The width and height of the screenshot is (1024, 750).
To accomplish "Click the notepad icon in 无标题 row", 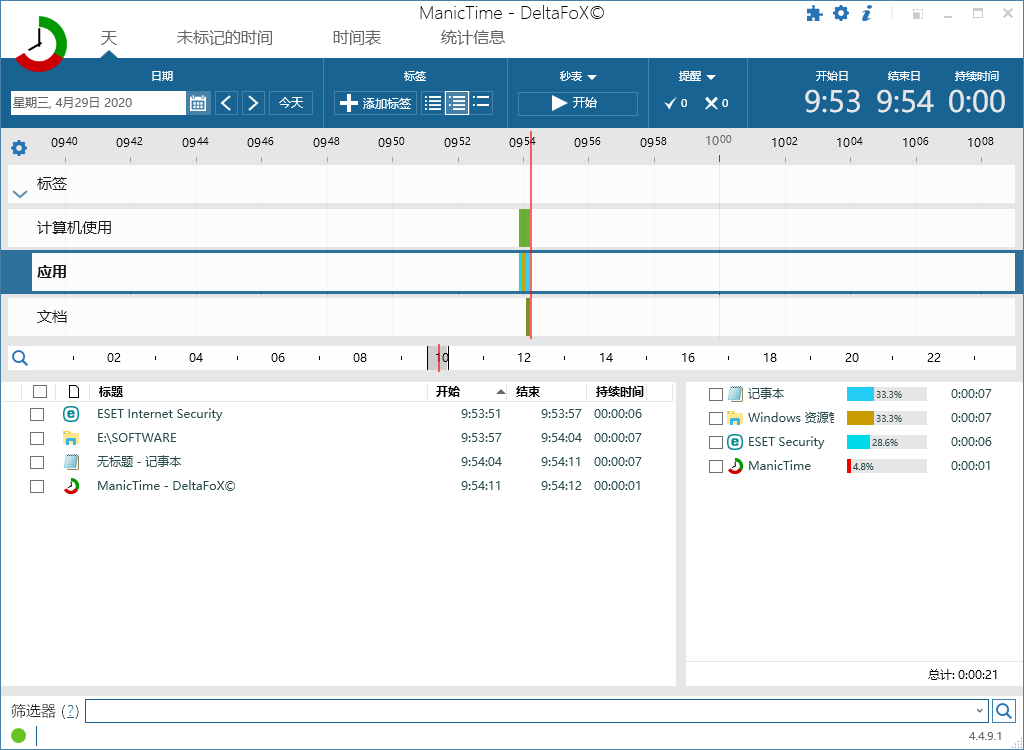I will pyautogui.click(x=71, y=462).
